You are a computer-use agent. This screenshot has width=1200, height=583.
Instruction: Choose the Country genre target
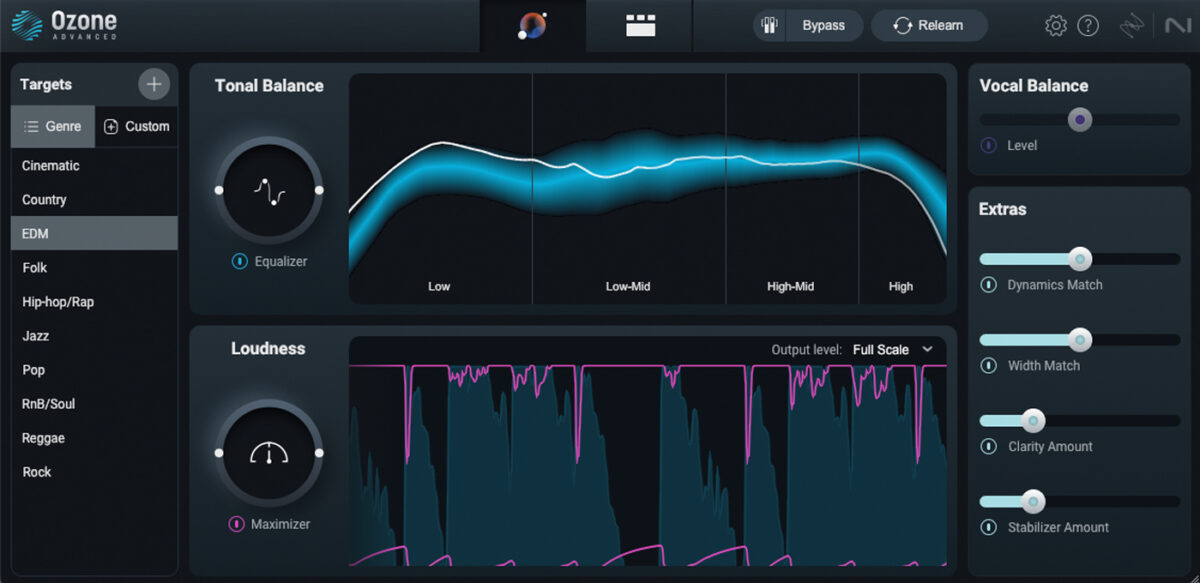tap(94, 200)
